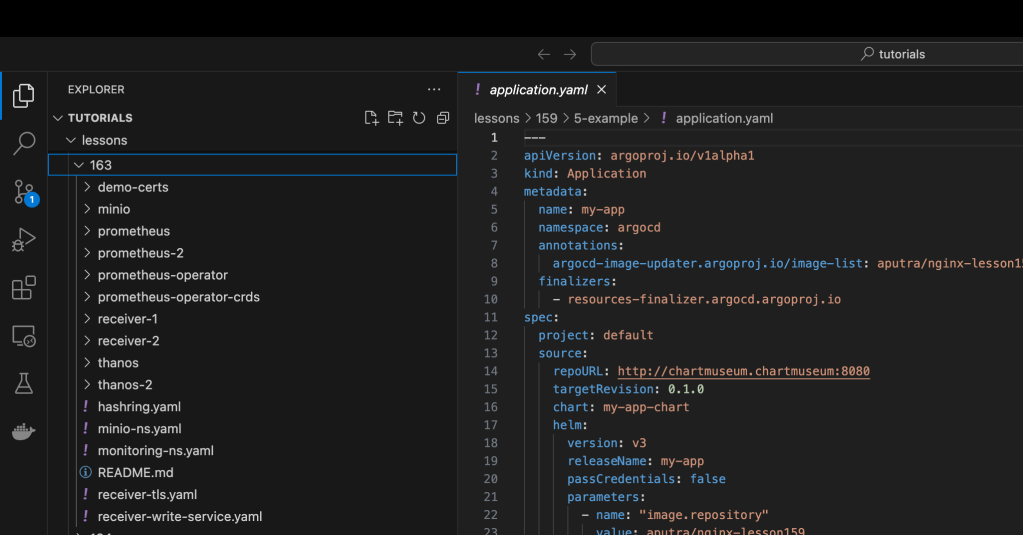This screenshot has height=535, width=1023.
Task: Click 159 in the breadcrumb
Action: tap(546, 118)
